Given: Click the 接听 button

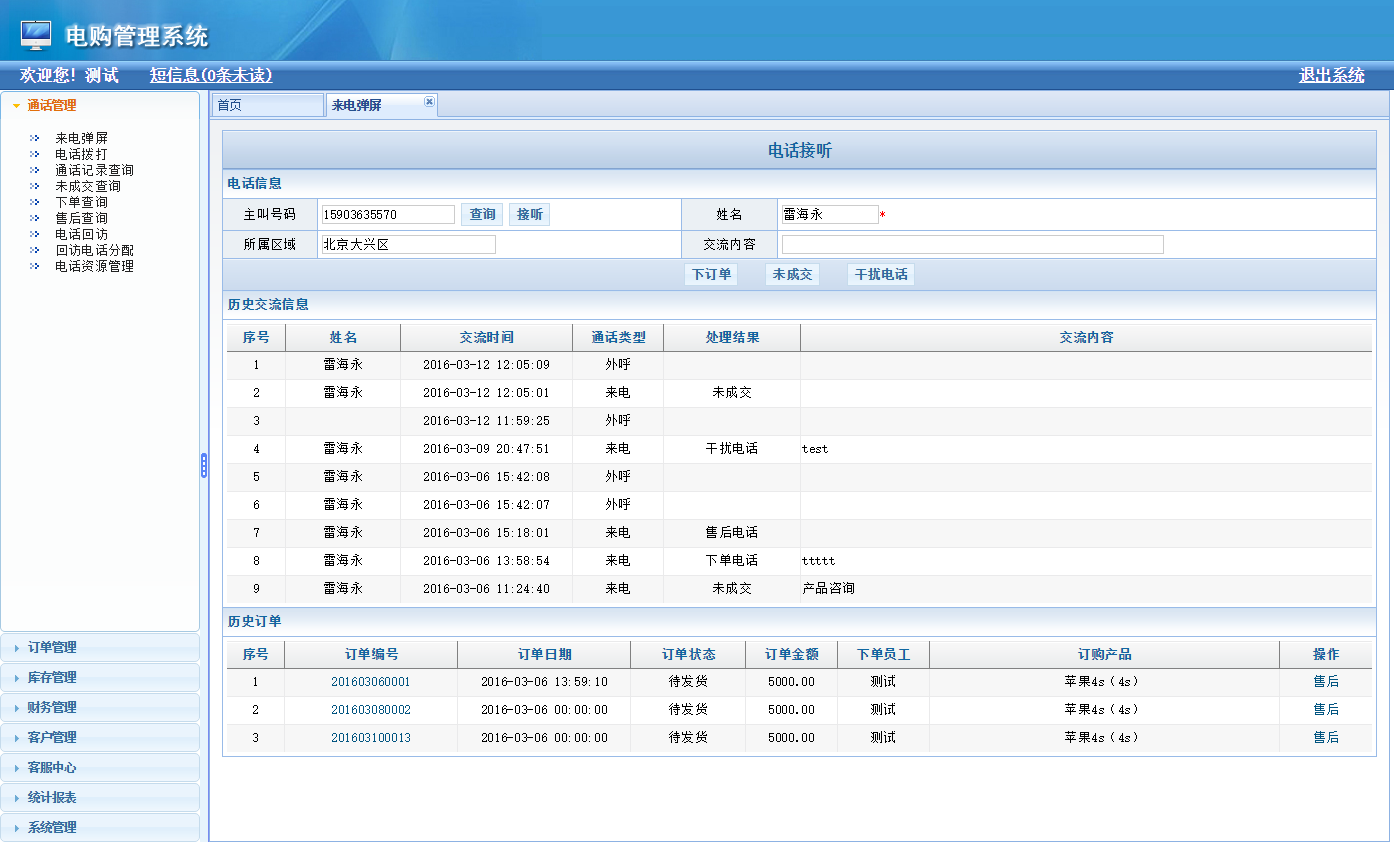Looking at the screenshot, I should [529, 214].
